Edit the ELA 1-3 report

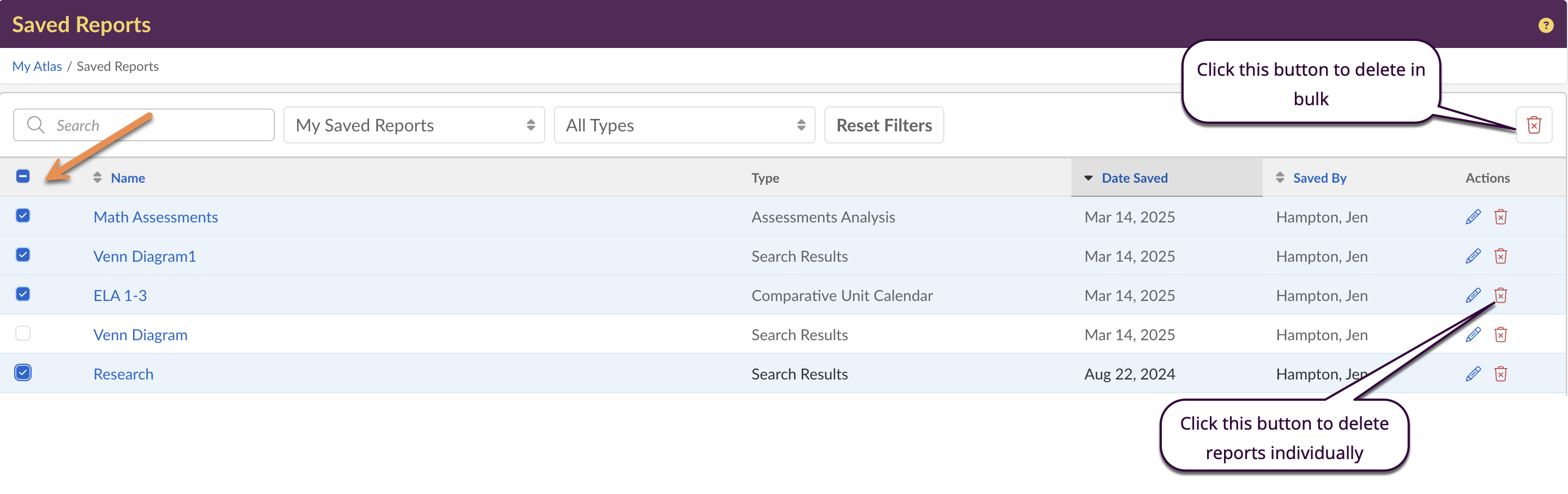(x=1473, y=296)
